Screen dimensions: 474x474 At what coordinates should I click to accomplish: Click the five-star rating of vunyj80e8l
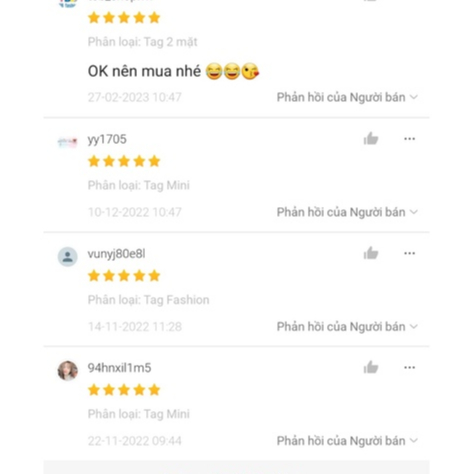click(x=124, y=276)
